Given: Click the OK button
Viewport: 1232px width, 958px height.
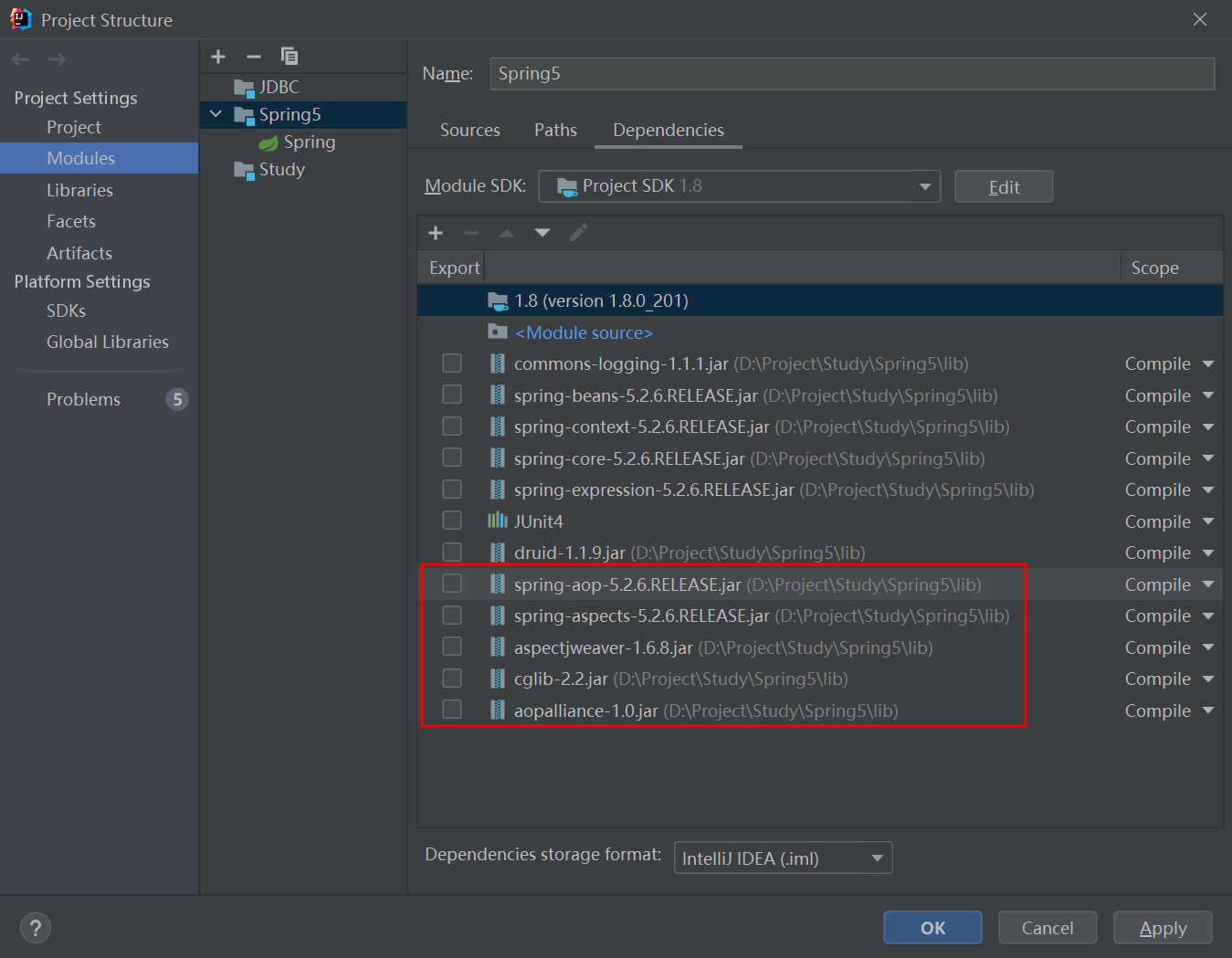Looking at the screenshot, I should (x=932, y=928).
